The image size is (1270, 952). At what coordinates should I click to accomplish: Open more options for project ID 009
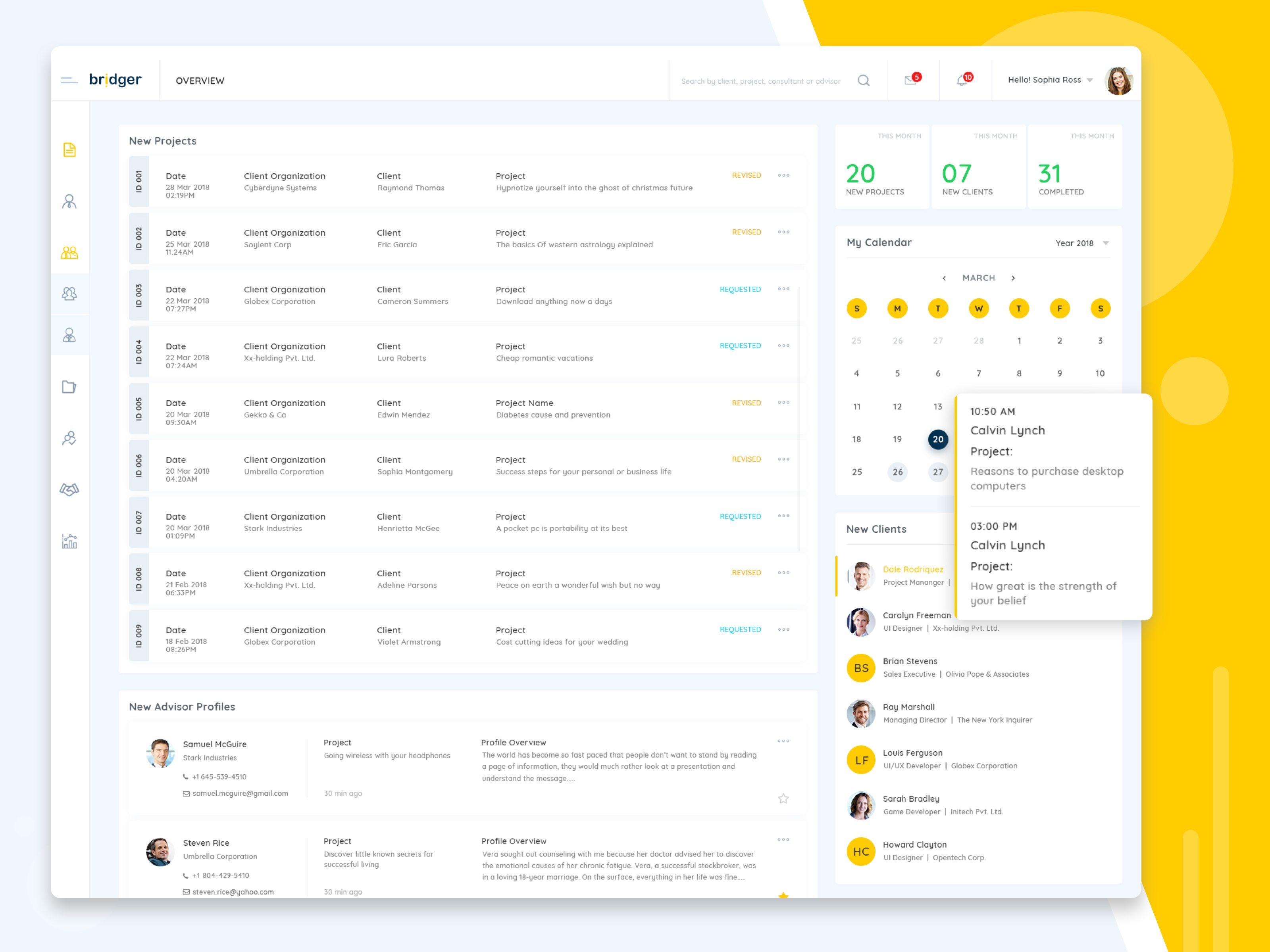784,630
